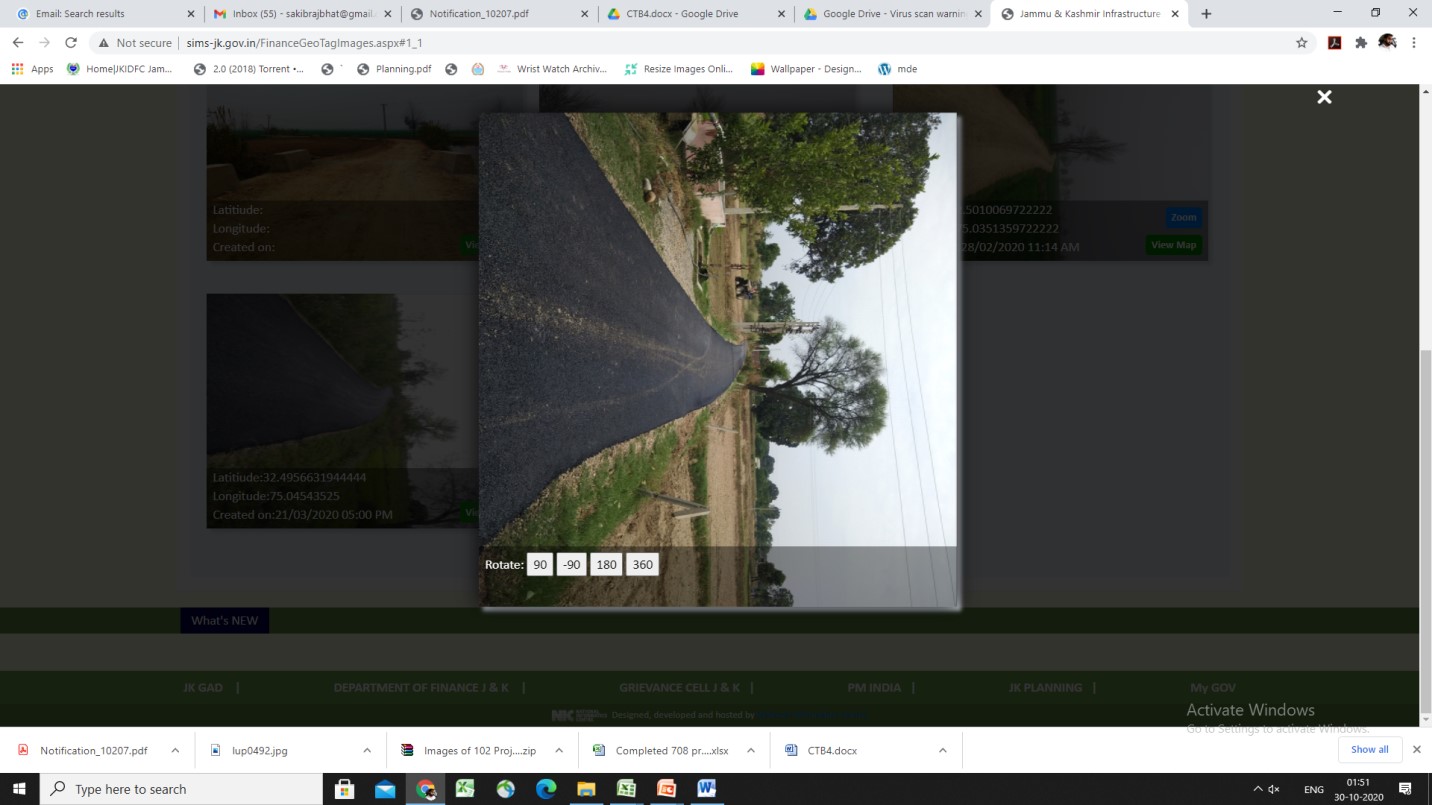Viewport: 1432px width, 805px height.
Task: Click the Windows taskbar search box
Action: [x=181, y=789]
